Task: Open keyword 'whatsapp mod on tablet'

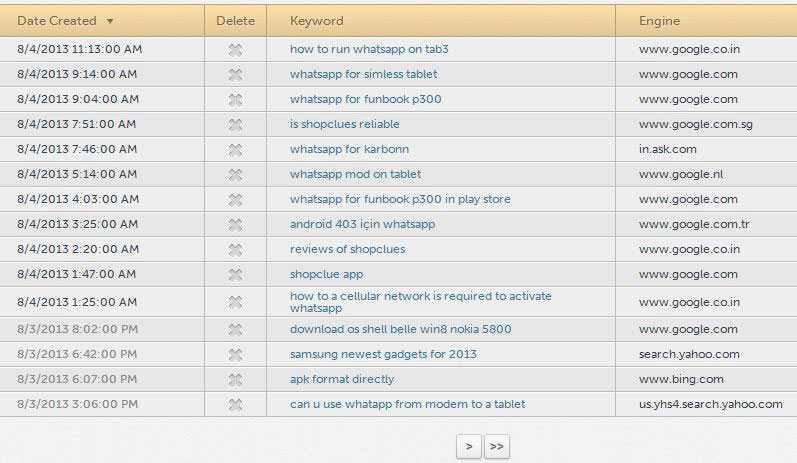Action: 355,174
